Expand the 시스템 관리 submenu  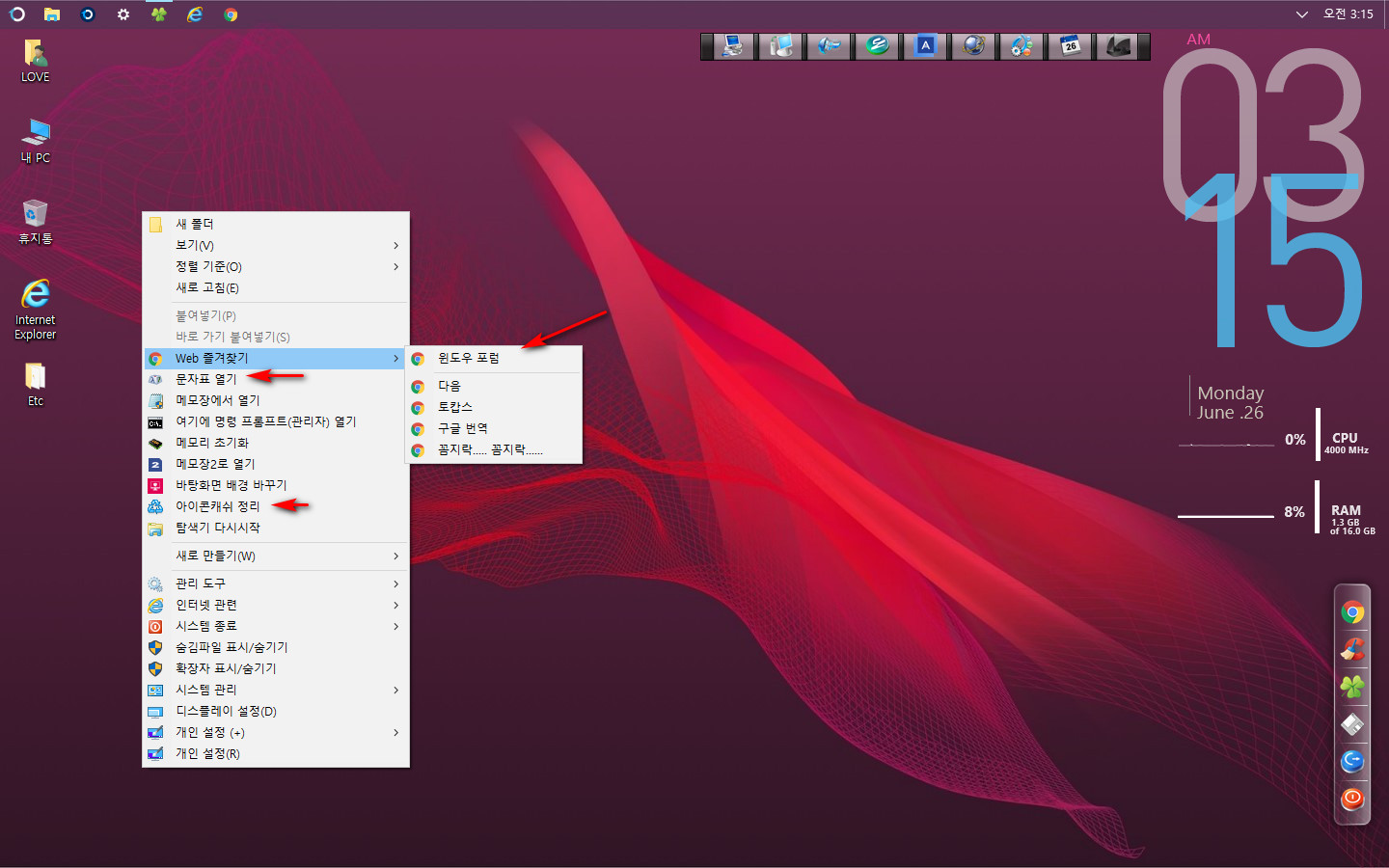coord(276,690)
